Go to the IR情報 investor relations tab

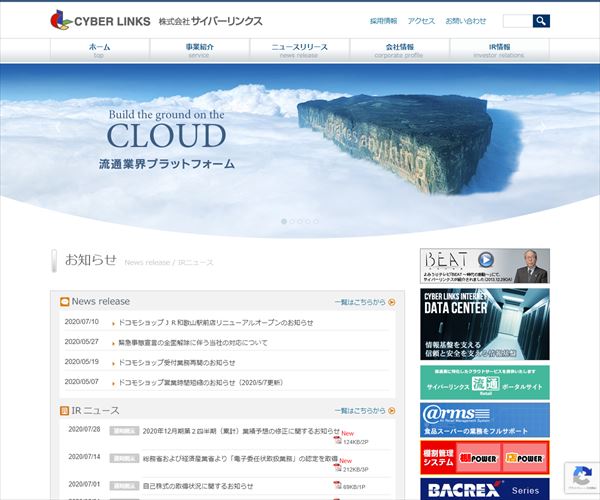pos(500,50)
